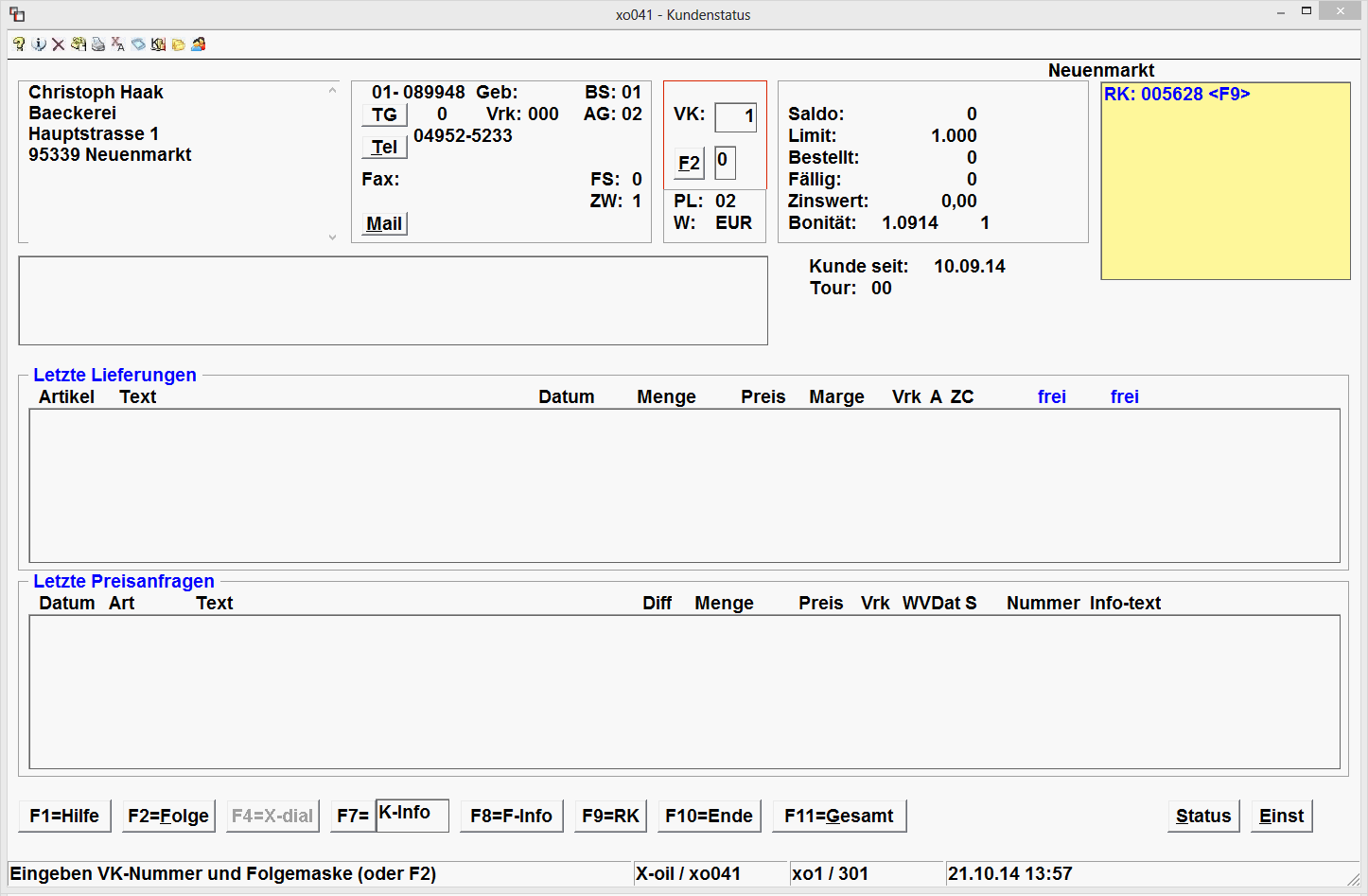Click the customer name Christoph Haak
1368x896 pixels.
tap(96, 92)
